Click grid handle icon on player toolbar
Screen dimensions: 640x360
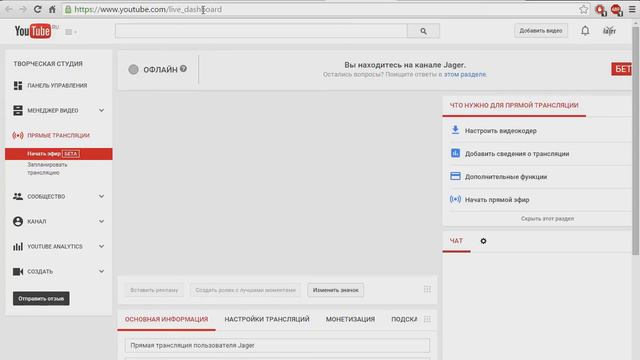point(427,289)
